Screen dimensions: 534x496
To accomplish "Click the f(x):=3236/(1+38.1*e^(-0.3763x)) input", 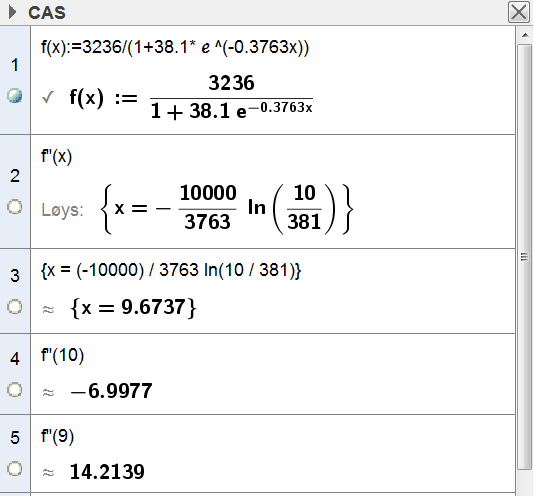I will point(175,47).
